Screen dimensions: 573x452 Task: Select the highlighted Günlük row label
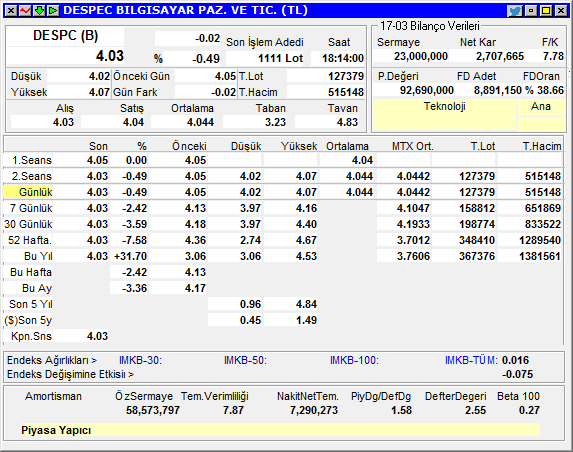pyautogui.click(x=28, y=192)
